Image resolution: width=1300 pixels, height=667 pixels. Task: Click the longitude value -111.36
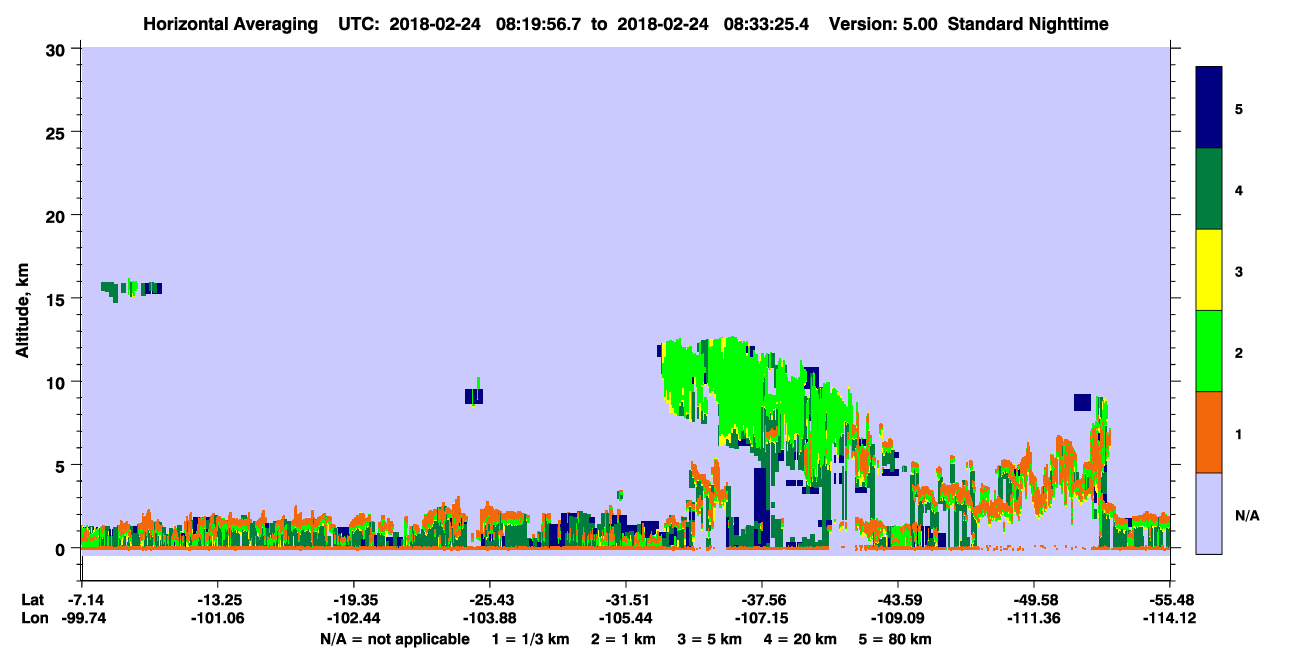point(1033,618)
